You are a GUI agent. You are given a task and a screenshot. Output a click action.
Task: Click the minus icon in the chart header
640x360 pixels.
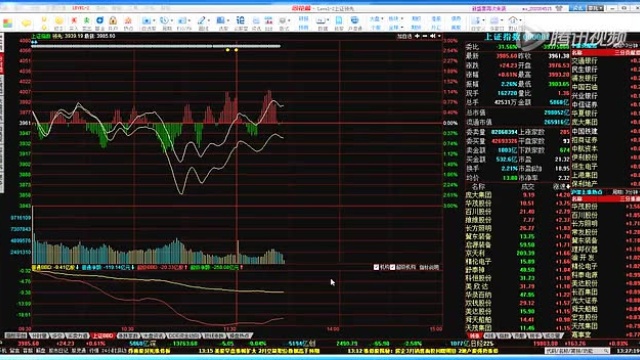(424, 36)
